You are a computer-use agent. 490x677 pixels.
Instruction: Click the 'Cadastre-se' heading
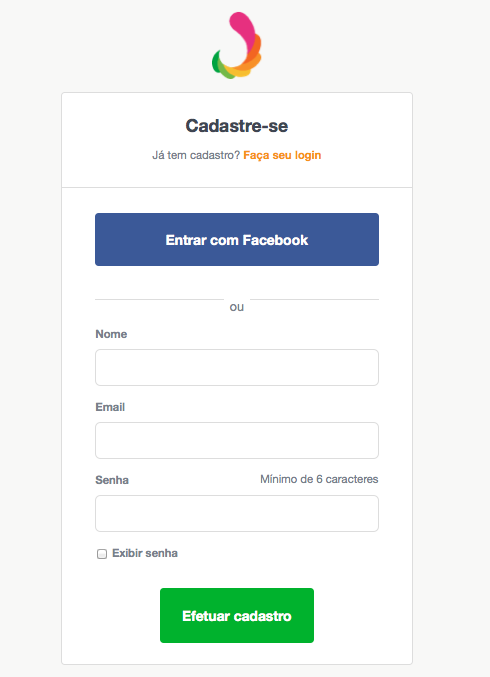(x=237, y=126)
